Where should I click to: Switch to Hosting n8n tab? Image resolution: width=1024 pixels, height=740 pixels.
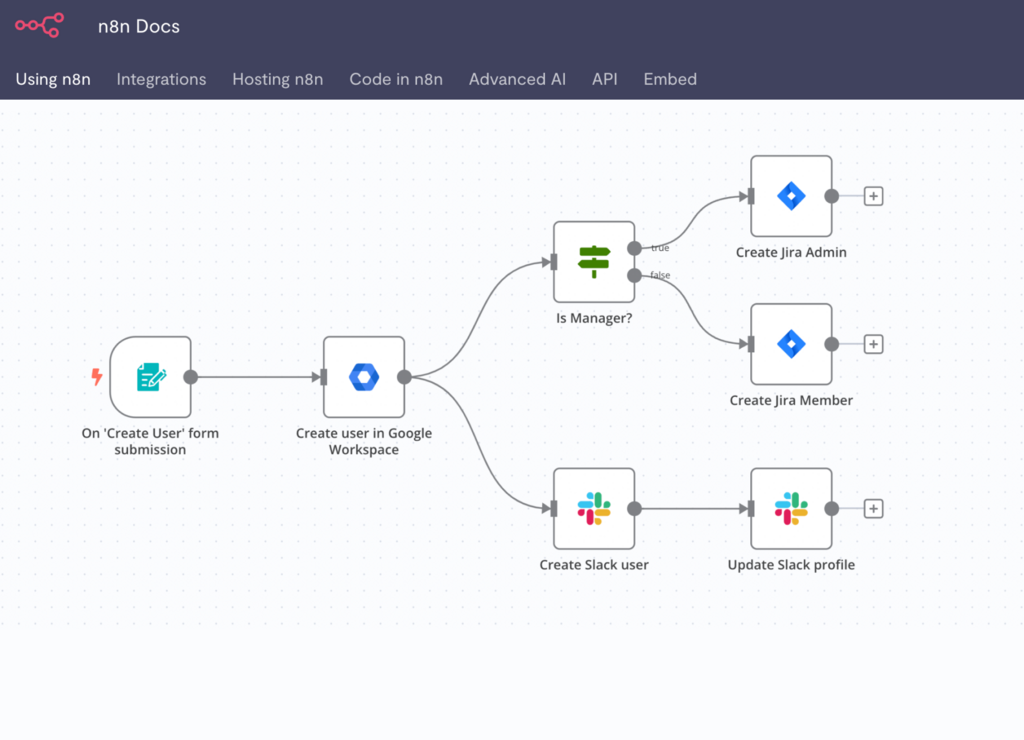tap(278, 79)
